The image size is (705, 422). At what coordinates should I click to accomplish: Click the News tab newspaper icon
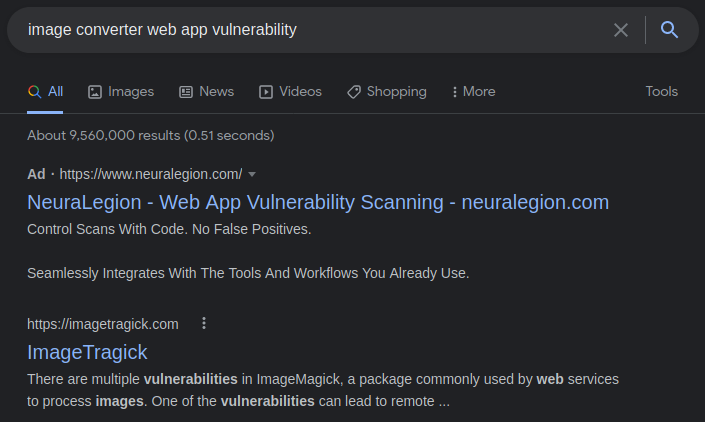tap(186, 92)
